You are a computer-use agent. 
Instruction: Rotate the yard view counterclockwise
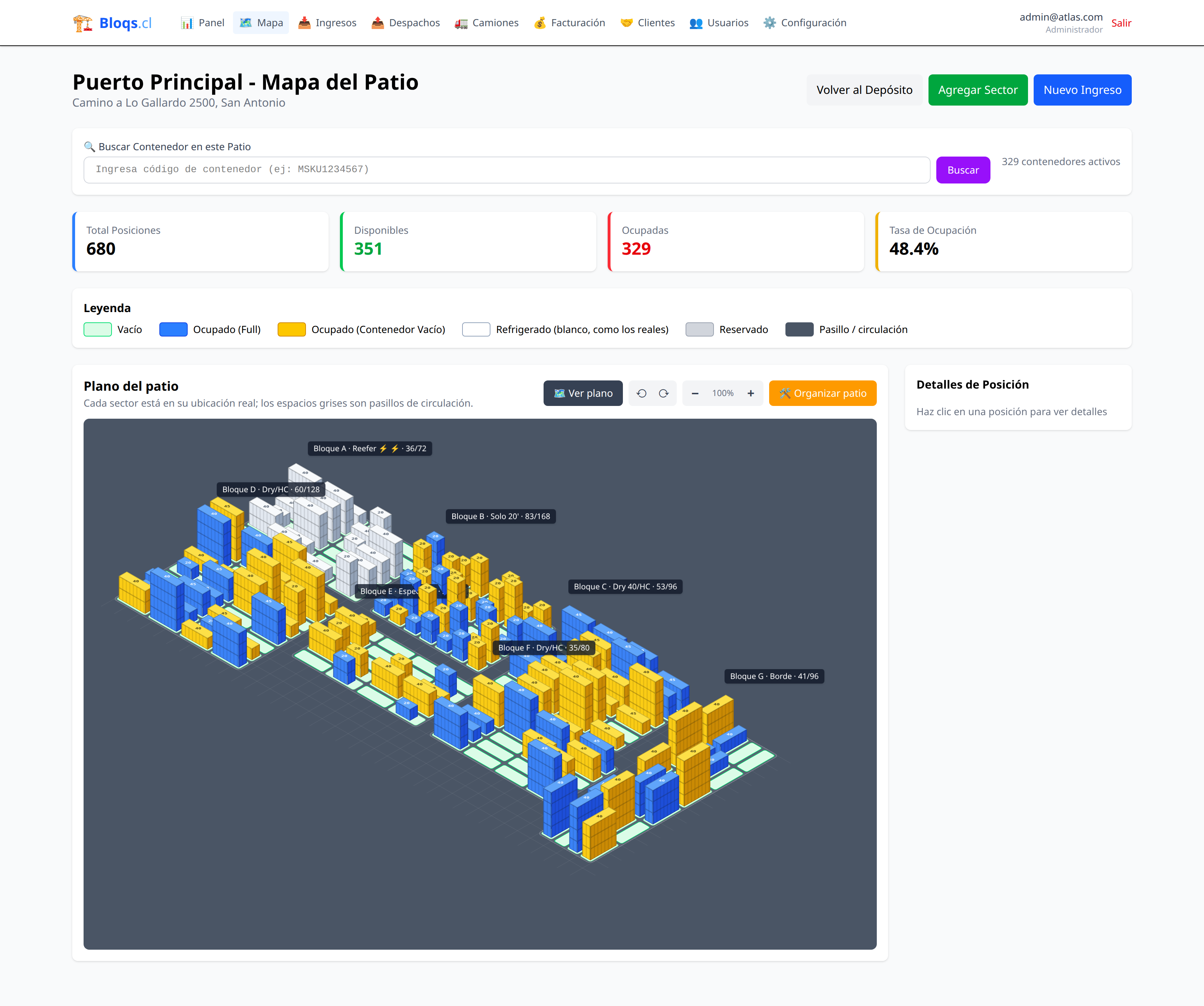(x=642, y=393)
